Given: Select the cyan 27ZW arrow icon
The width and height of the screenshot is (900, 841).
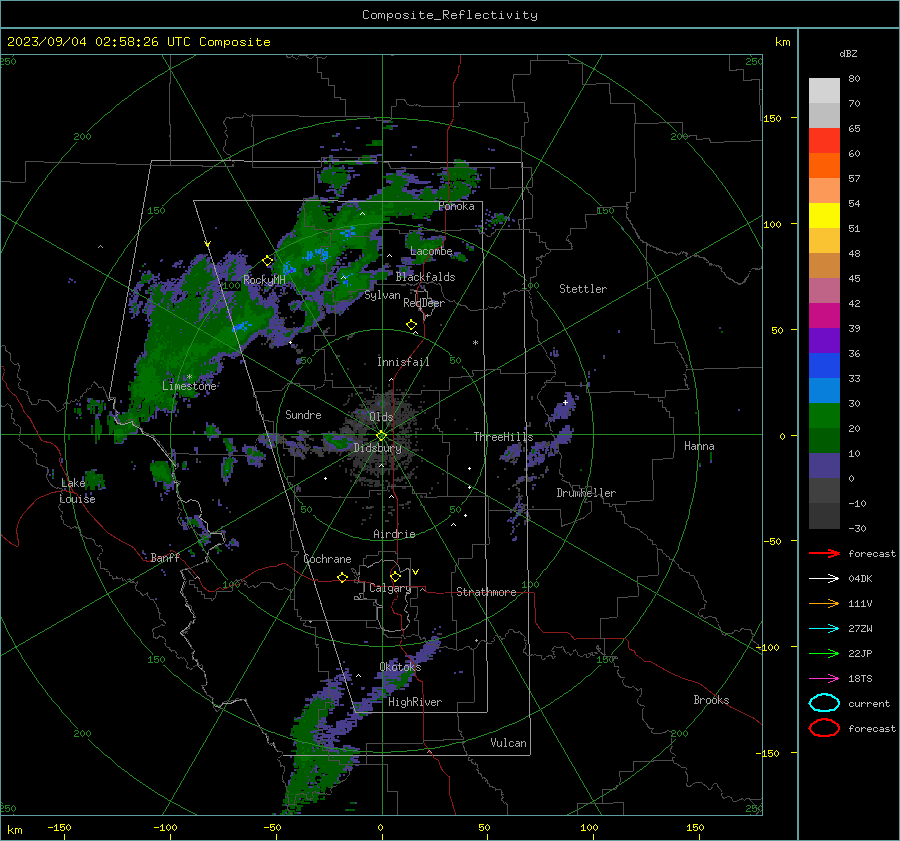Looking at the screenshot, I should (824, 629).
